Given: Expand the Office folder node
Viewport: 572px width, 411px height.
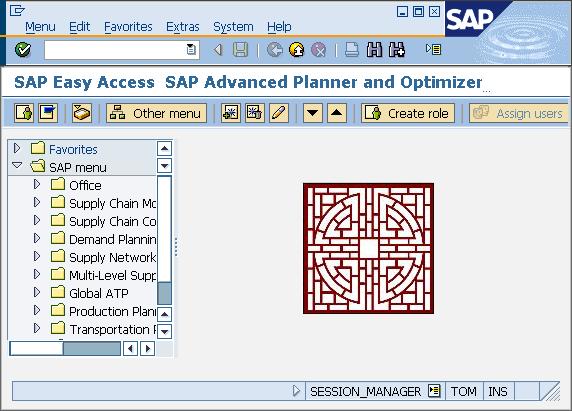Looking at the screenshot, I should pyautogui.click(x=37, y=184).
